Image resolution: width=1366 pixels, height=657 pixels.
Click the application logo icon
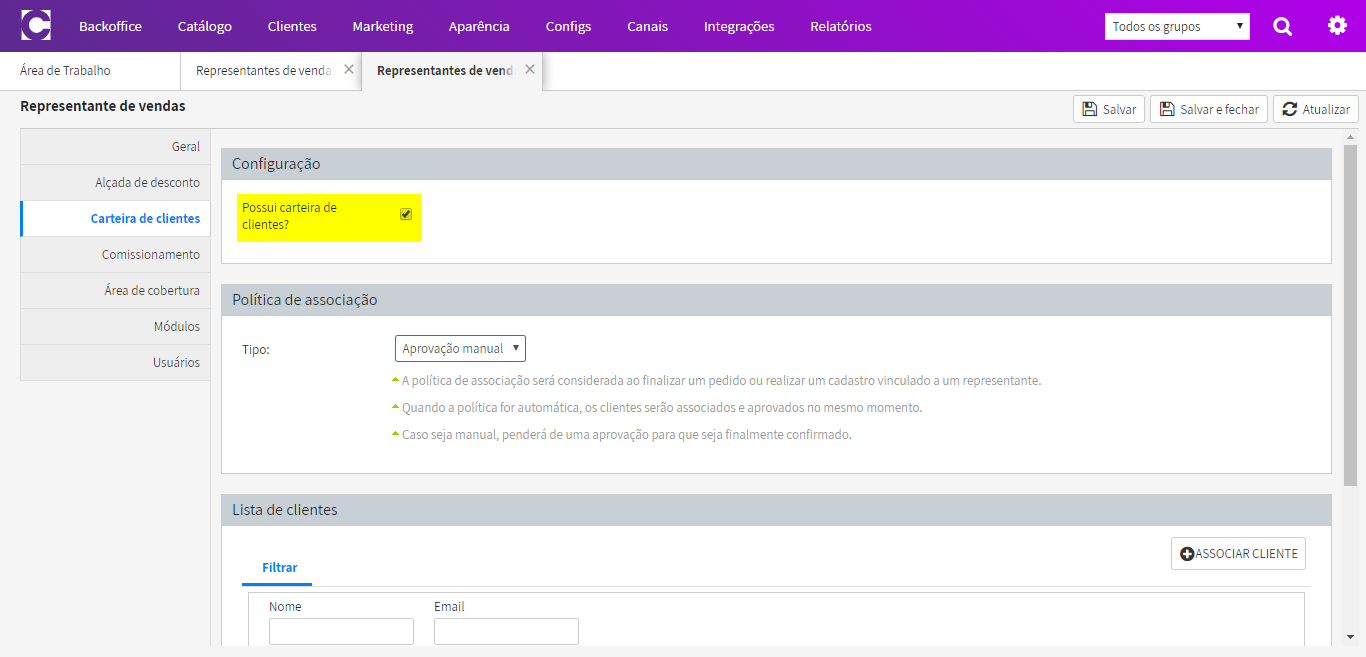[x=36, y=26]
